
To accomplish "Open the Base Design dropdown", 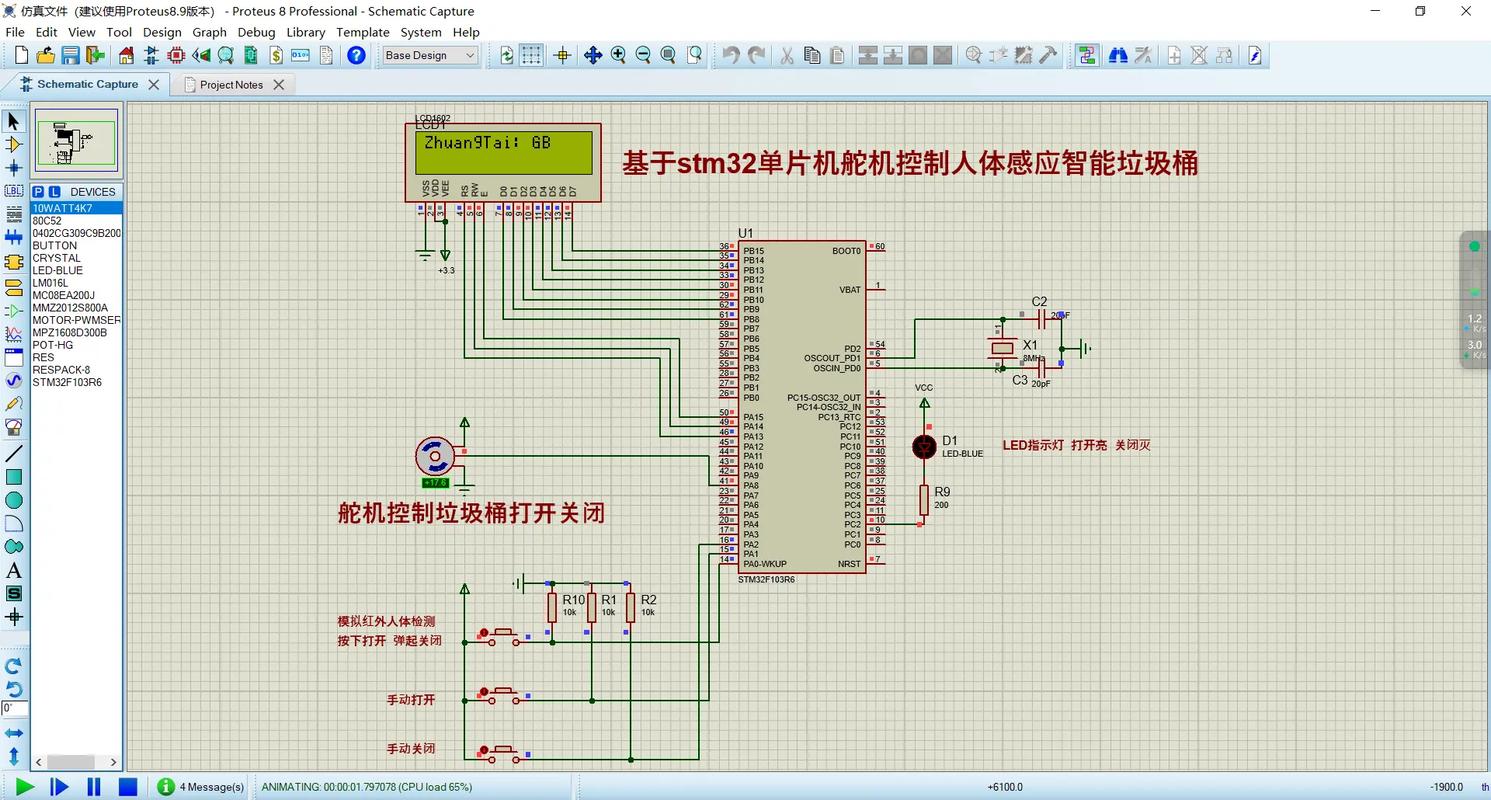I will 430,55.
